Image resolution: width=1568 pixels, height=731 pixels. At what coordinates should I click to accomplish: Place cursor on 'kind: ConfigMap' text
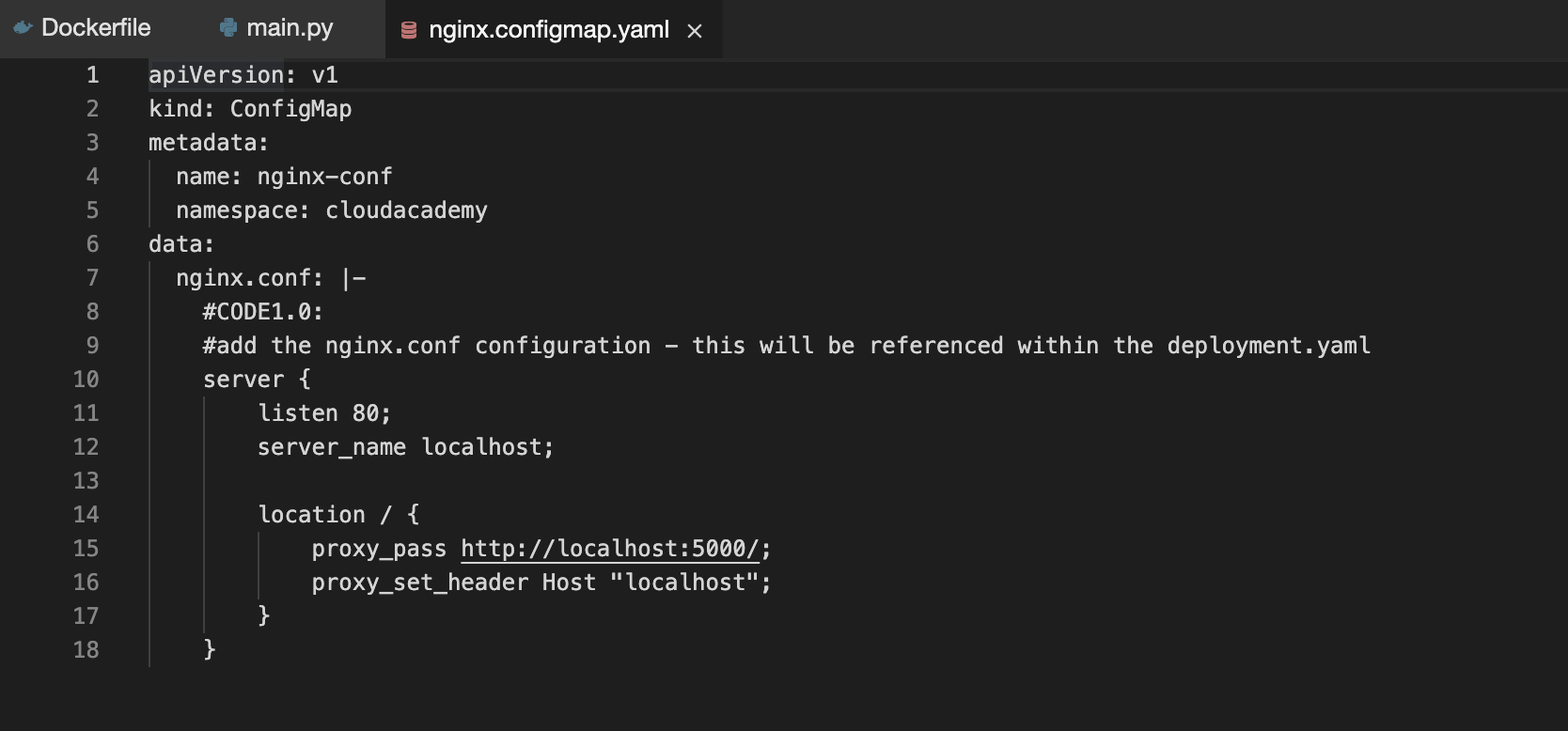(250, 109)
